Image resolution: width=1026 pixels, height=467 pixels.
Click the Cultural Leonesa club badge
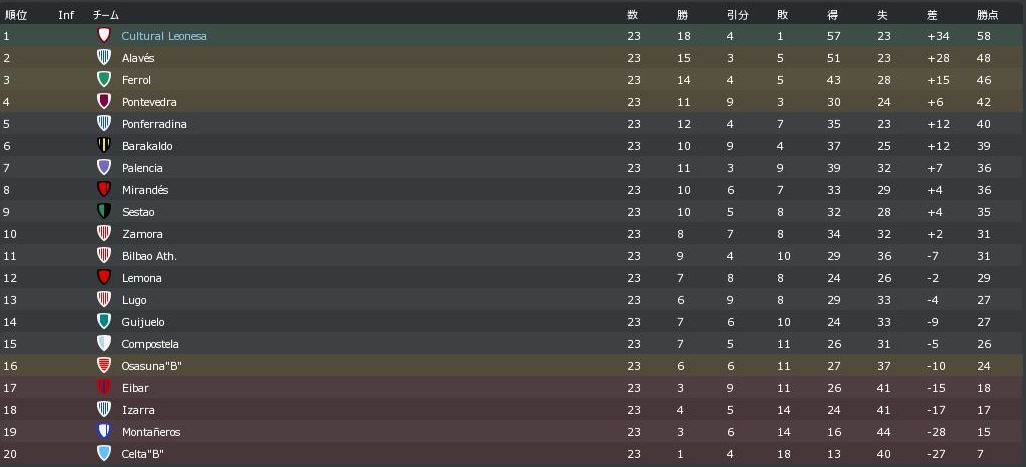coord(103,36)
